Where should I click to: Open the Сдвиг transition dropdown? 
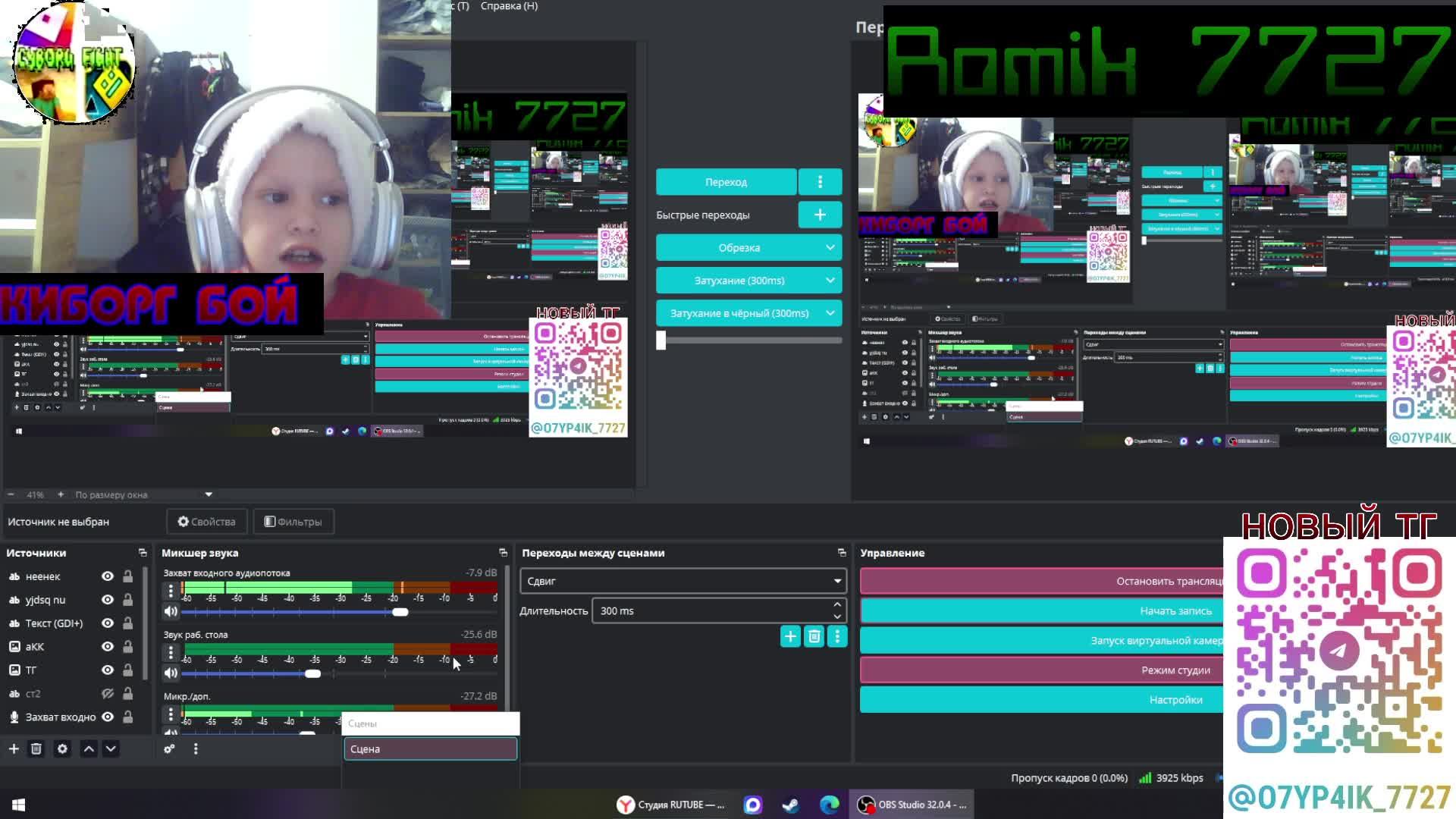(682, 581)
